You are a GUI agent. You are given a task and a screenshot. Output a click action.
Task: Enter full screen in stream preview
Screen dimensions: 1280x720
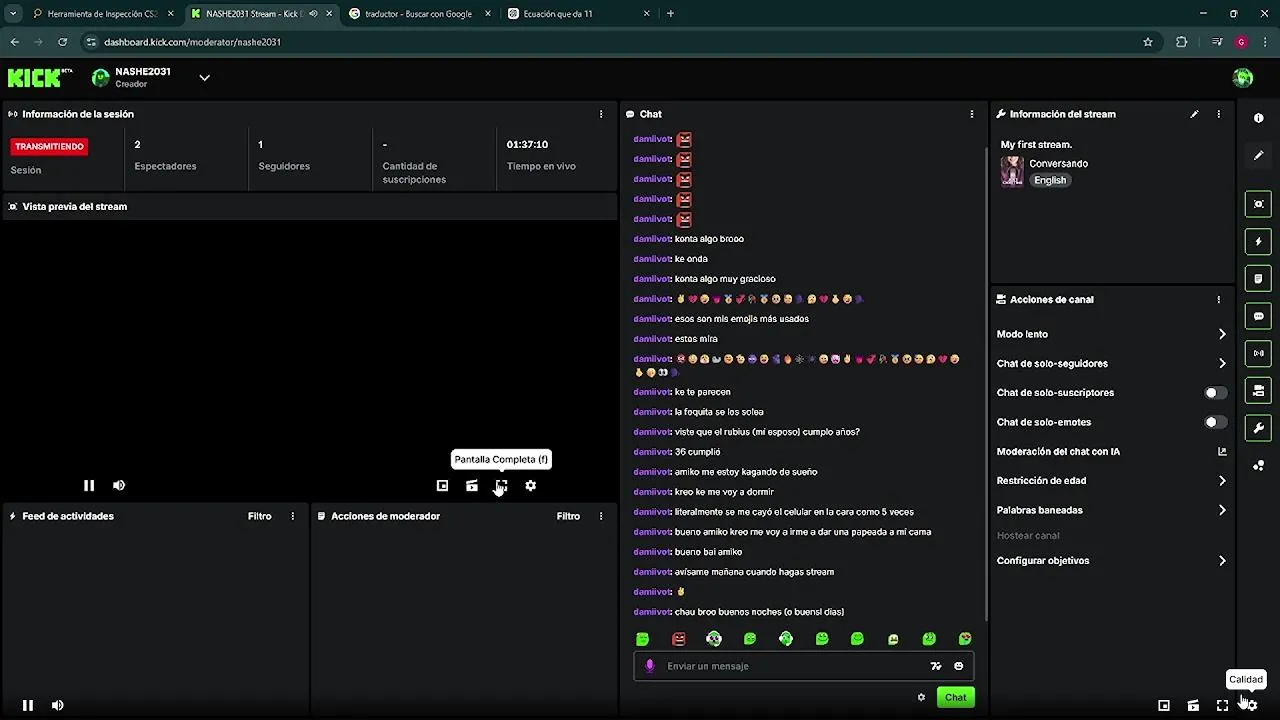tap(501, 485)
